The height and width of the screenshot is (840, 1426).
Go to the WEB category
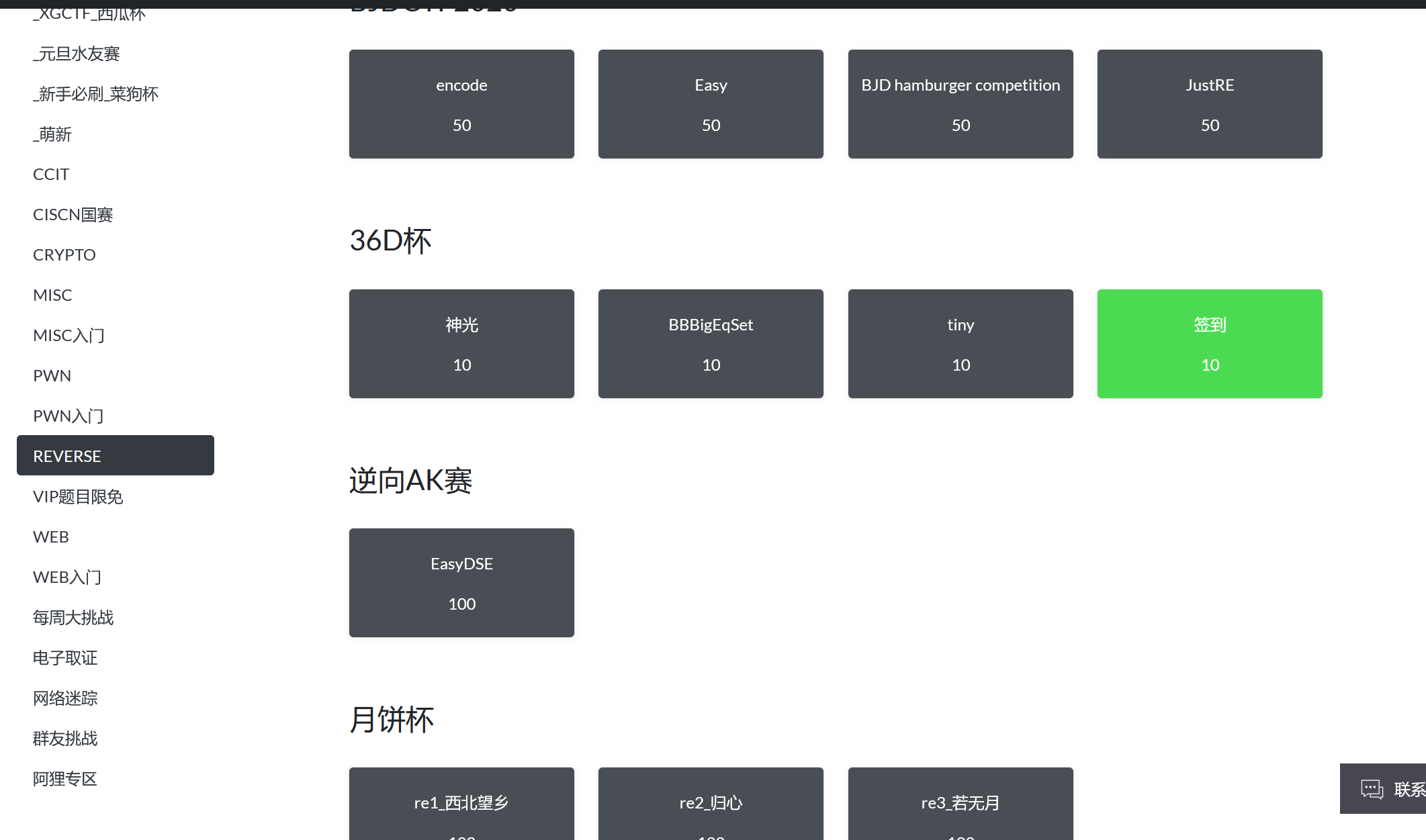coord(51,537)
